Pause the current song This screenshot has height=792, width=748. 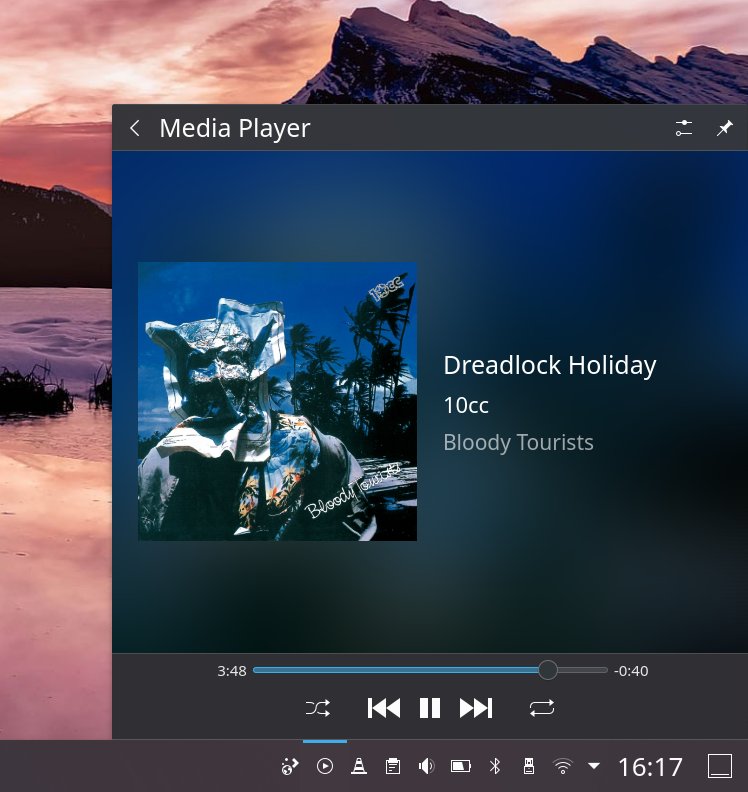click(x=430, y=708)
